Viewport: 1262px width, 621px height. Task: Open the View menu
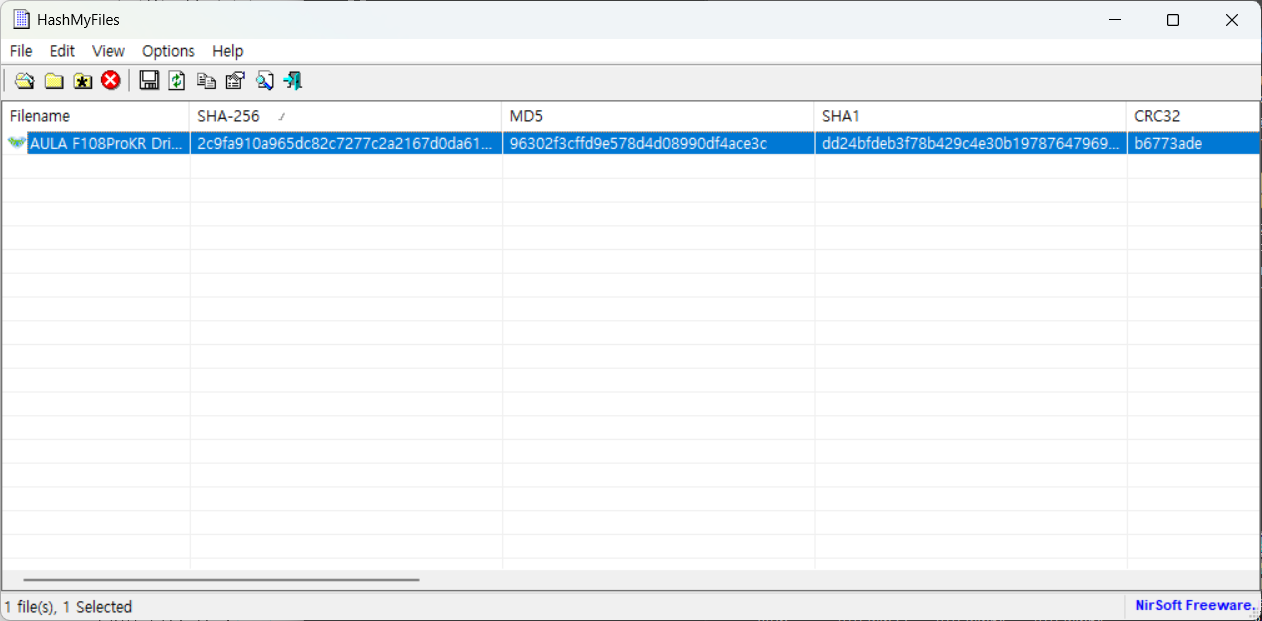coord(108,51)
